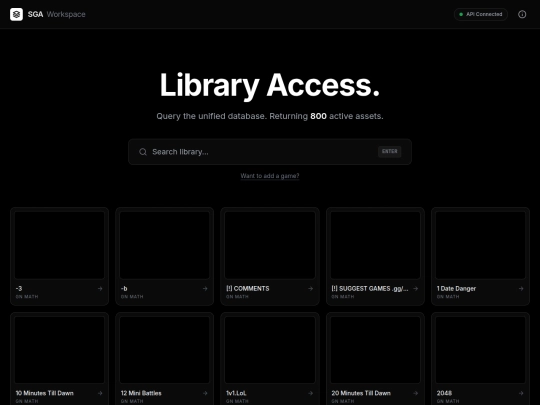This screenshot has width=540, height=405.
Task: Click arrow on 1 Date Danger card
Action: [521, 289]
